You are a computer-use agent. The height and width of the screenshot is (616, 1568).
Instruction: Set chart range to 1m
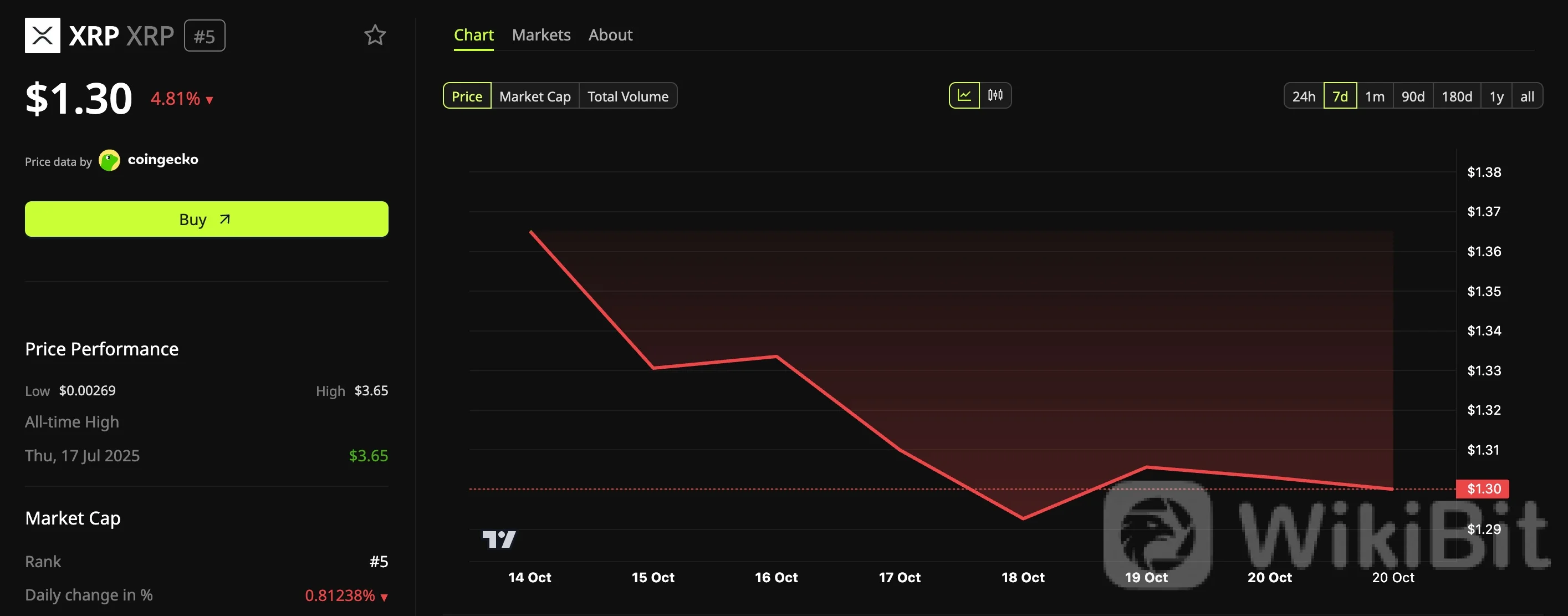point(1375,96)
